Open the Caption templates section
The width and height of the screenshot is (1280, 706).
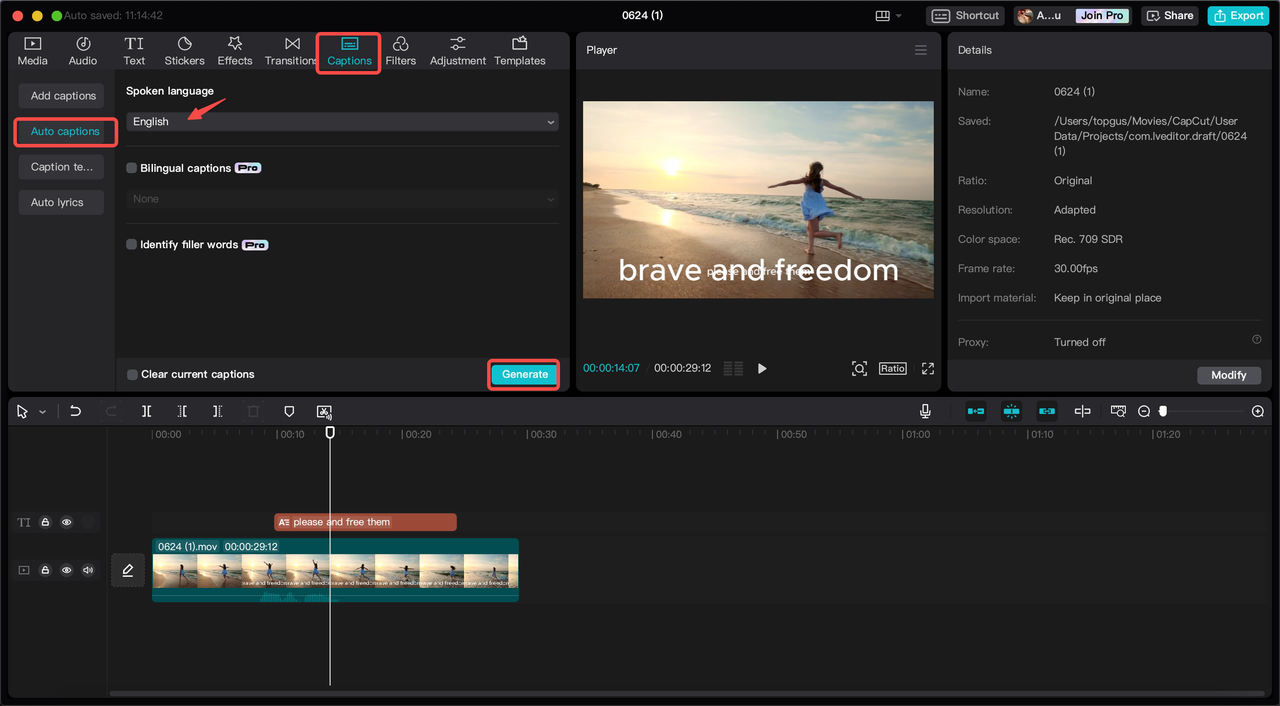[x=62, y=167]
